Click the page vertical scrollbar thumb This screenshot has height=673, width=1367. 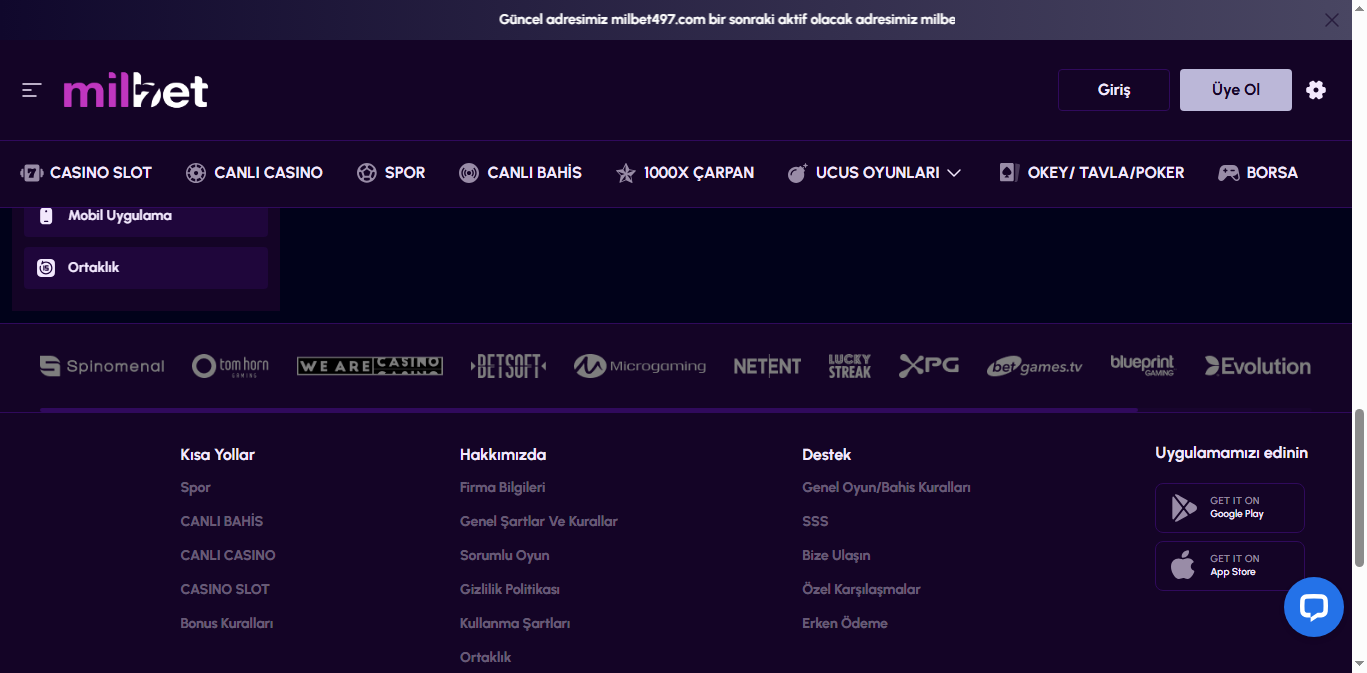click(1359, 488)
